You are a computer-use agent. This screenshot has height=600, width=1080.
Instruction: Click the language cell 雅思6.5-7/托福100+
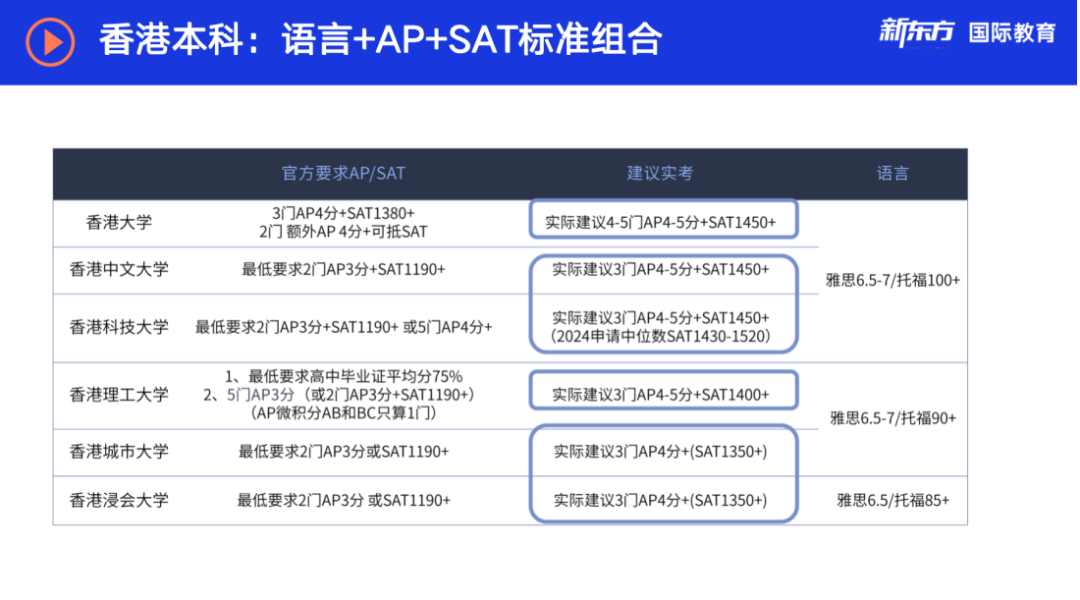pos(893,280)
